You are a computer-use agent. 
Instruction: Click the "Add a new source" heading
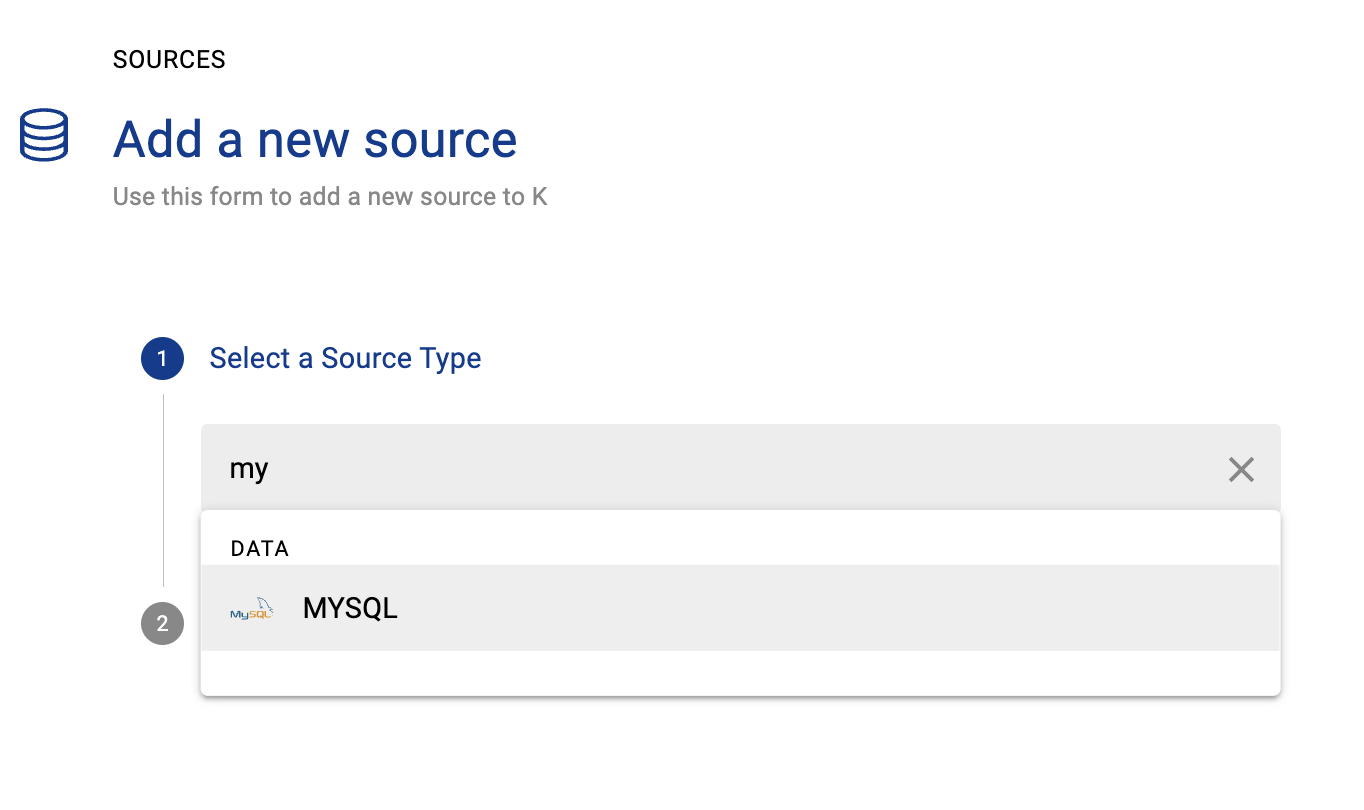[x=315, y=139]
